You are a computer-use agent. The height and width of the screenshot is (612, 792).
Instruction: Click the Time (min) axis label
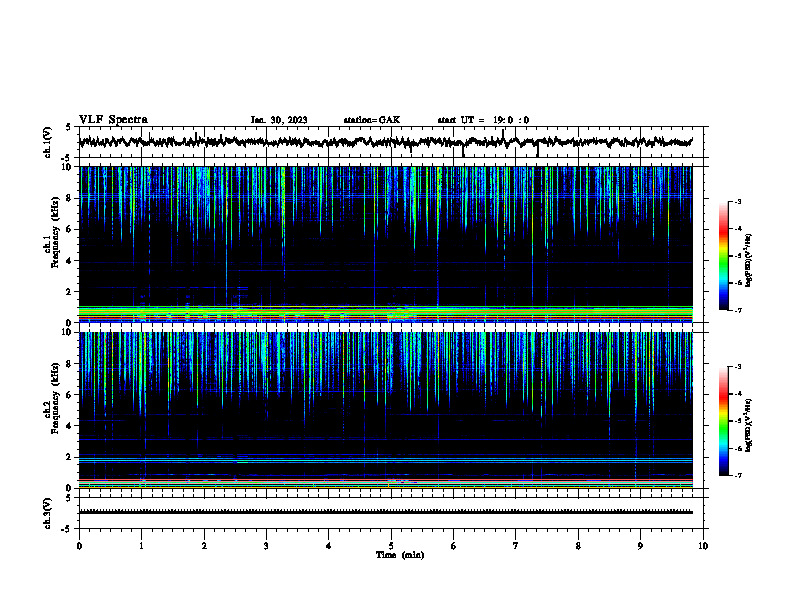point(400,555)
